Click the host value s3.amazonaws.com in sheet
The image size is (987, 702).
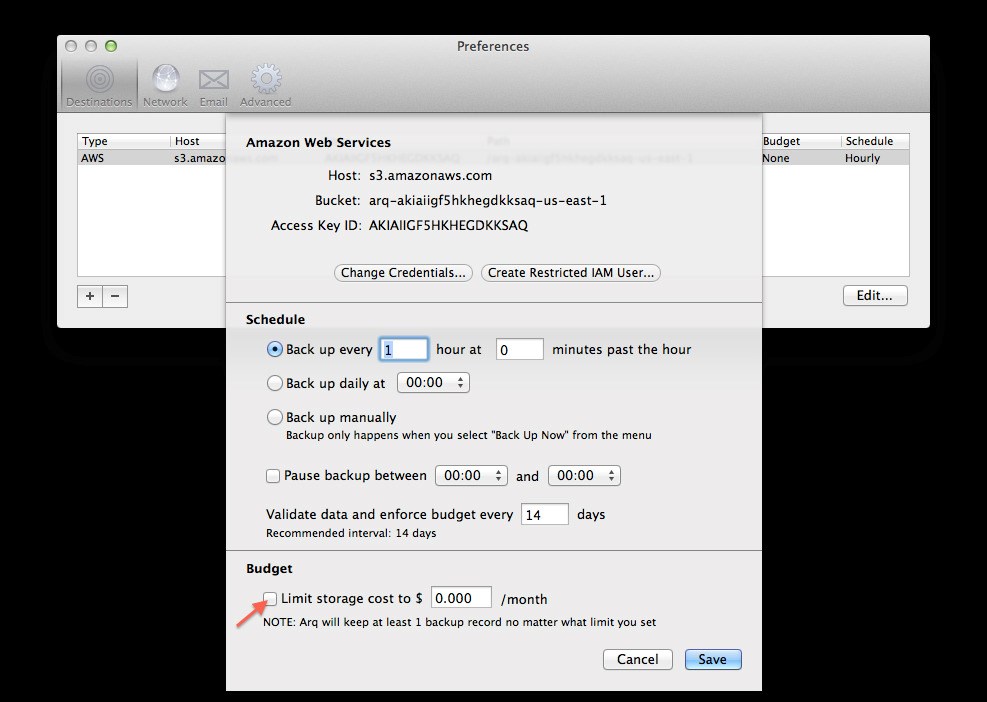tap(431, 176)
